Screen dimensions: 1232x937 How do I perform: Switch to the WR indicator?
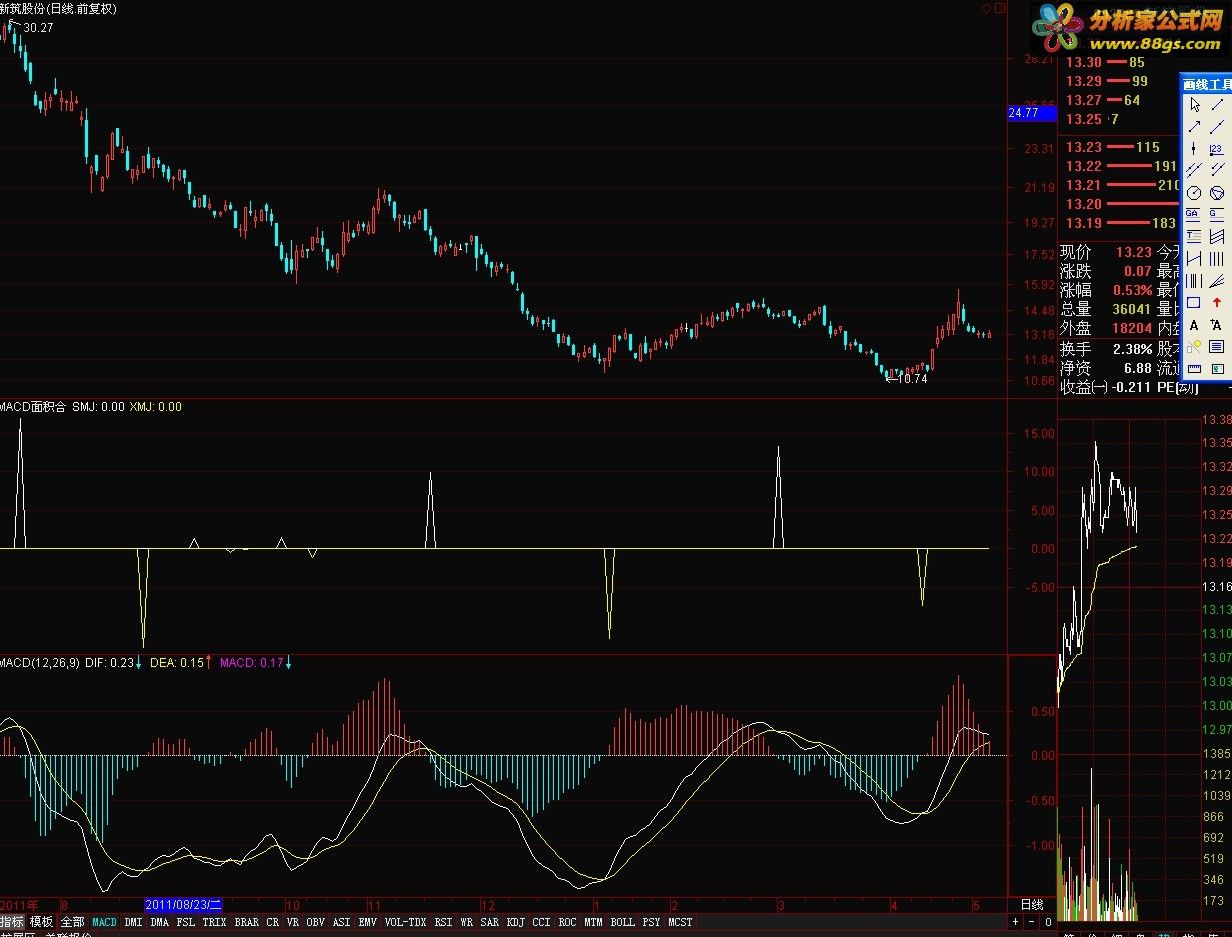coord(467,922)
